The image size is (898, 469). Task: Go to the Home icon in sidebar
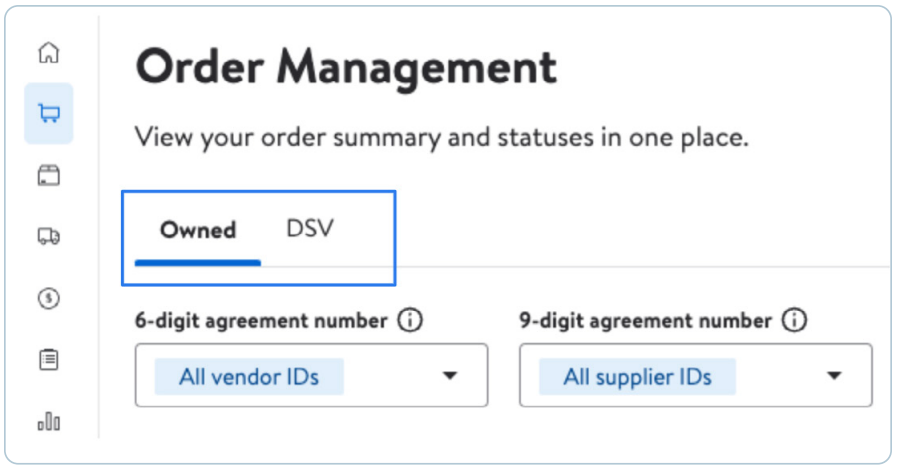tap(49, 53)
